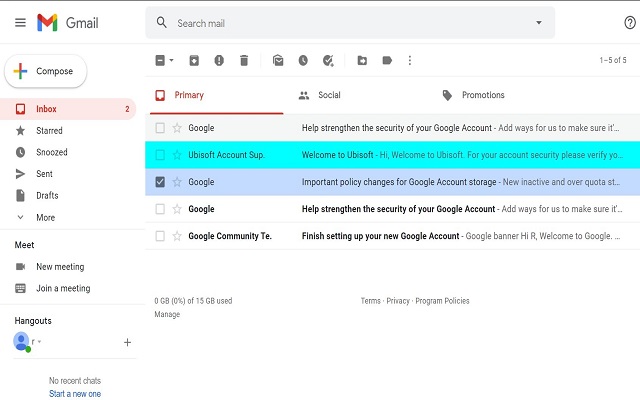Switch to the Social tab
640x400 pixels.
(x=329, y=95)
